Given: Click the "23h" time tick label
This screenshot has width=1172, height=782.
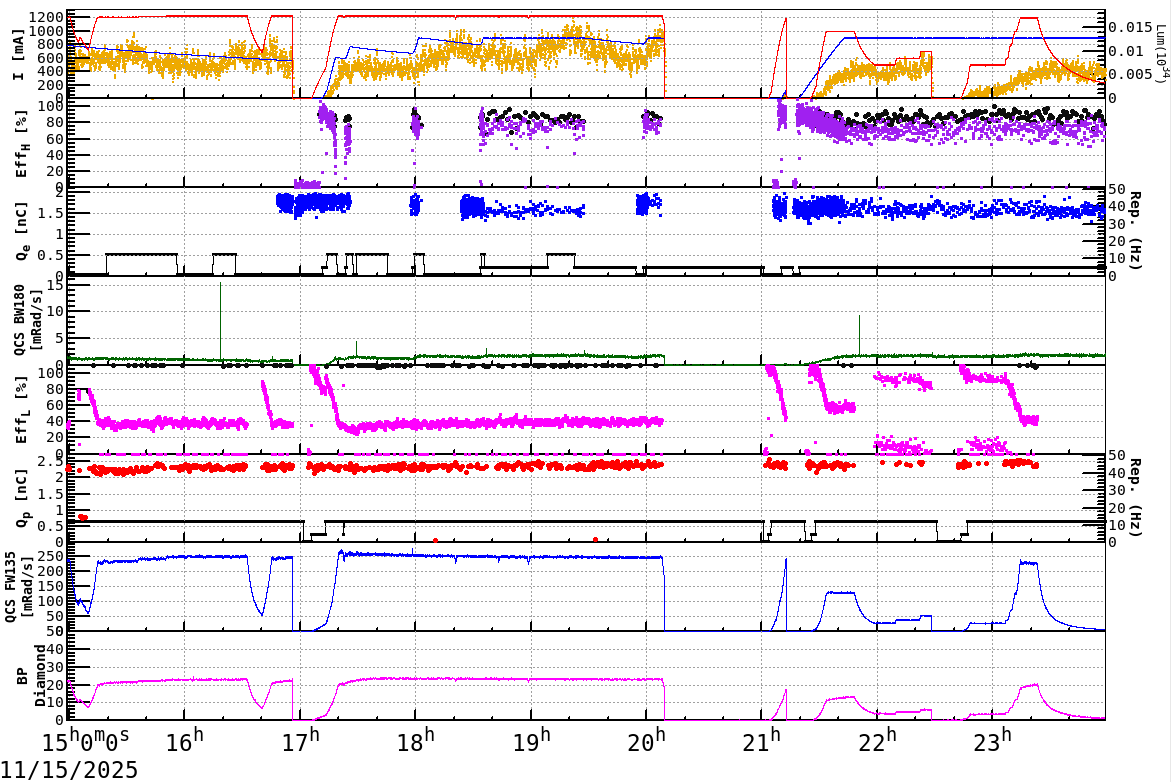Looking at the screenshot, I should click(x=992, y=741).
